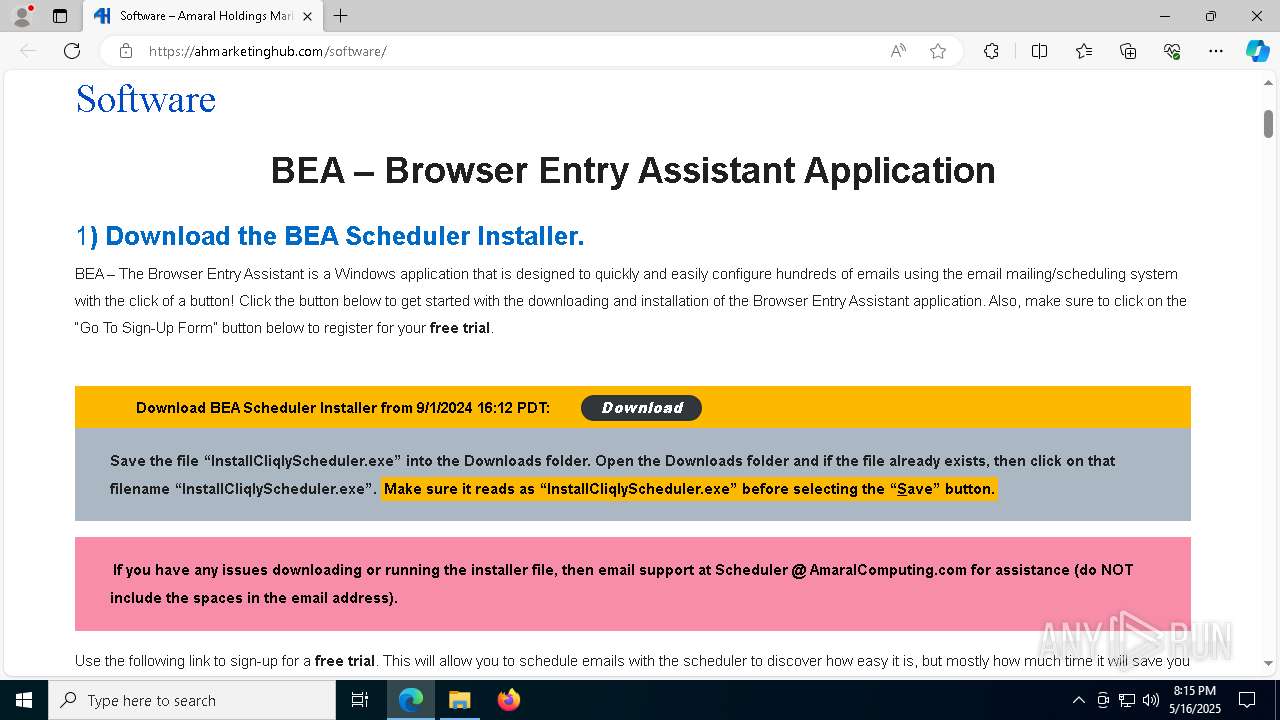The height and width of the screenshot is (720, 1280).
Task: Open Settings and more ellipsis menu
Action: (1216, 51)
